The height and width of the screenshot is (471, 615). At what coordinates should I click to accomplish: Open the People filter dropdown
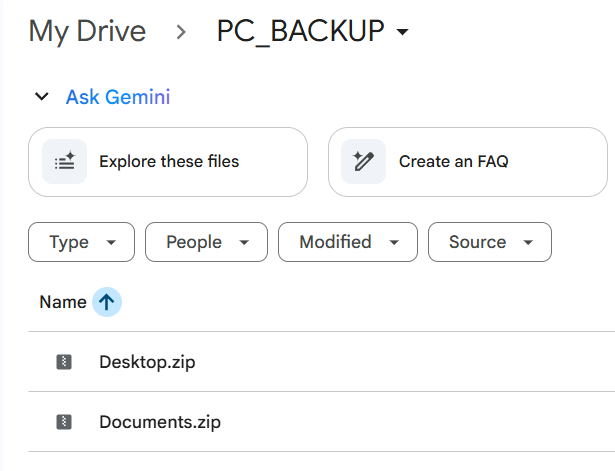(206, 242)
